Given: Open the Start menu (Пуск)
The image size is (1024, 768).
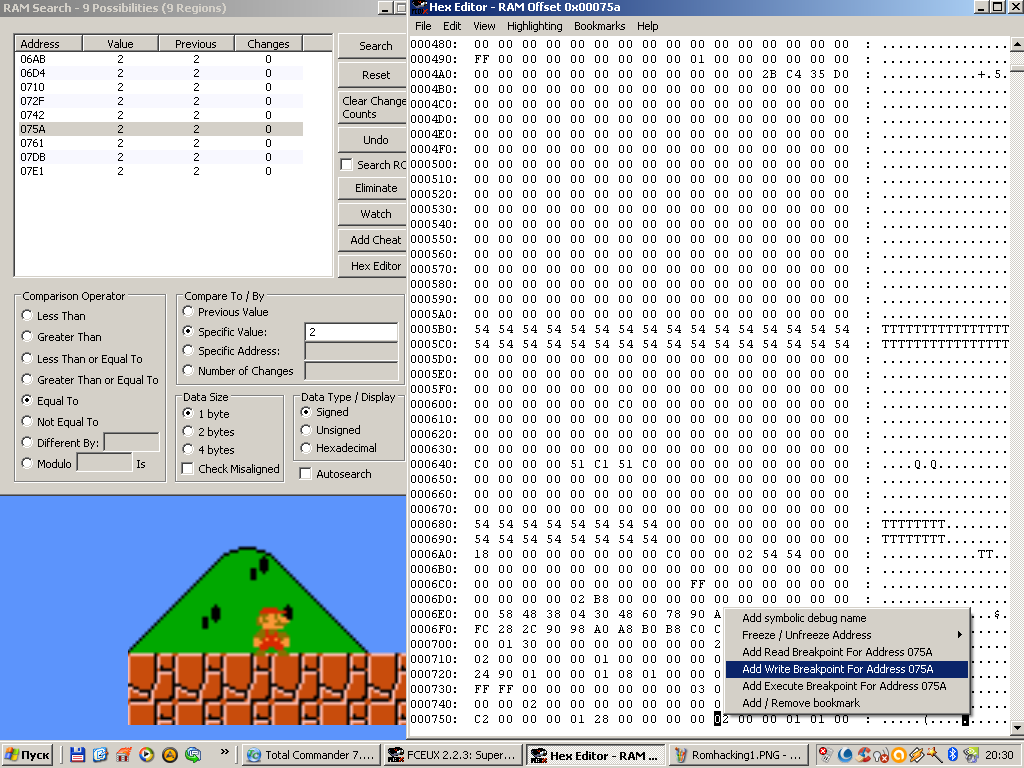Looking at the screenshot, I should coord(27,755).
